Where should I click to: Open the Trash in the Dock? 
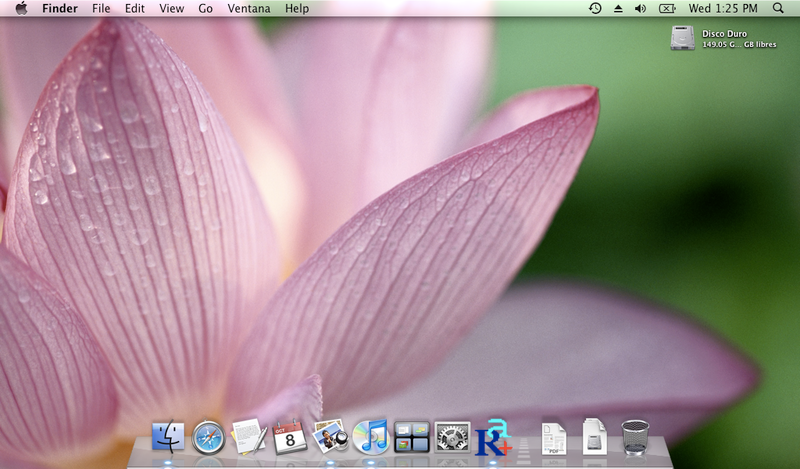point(635,437)
